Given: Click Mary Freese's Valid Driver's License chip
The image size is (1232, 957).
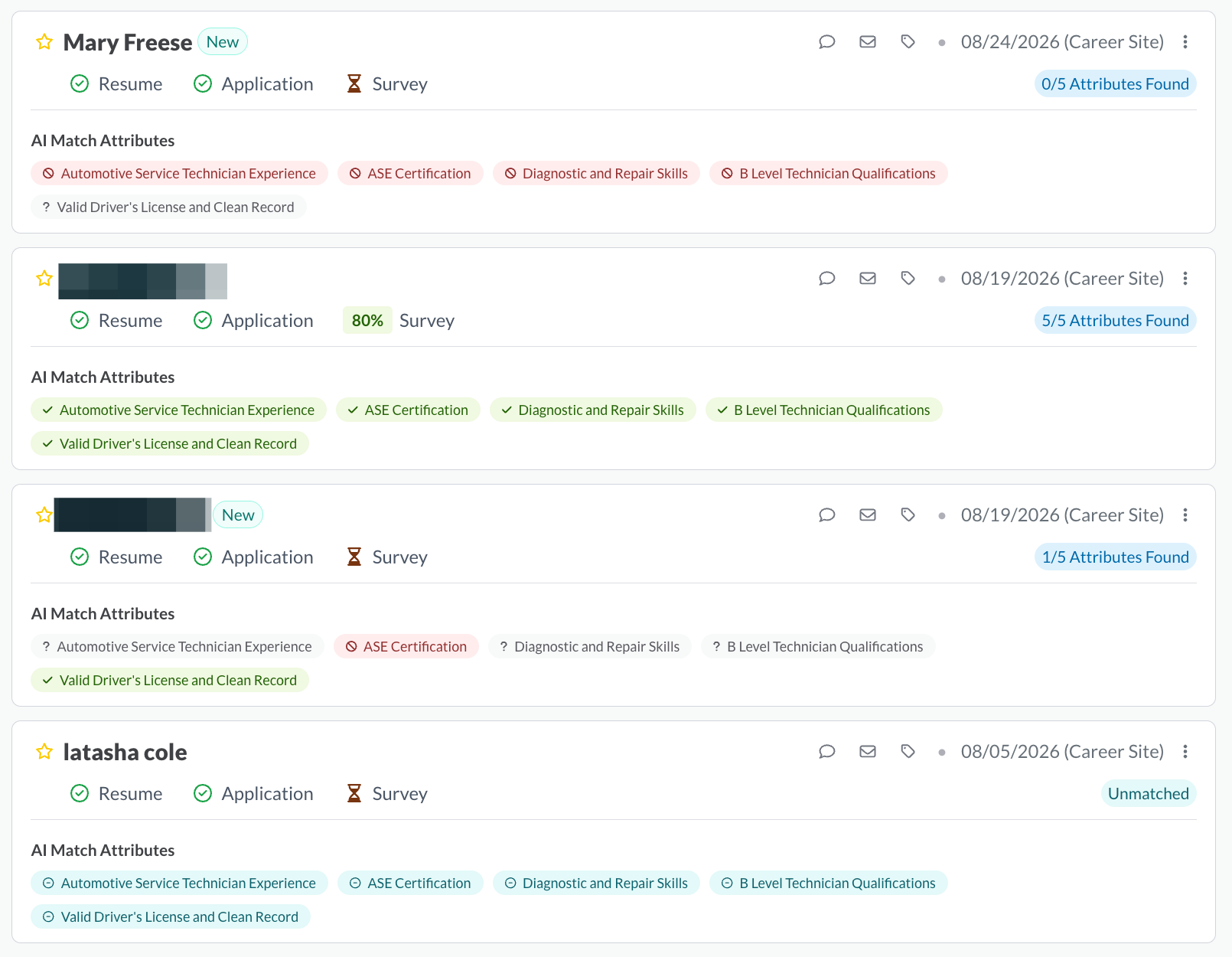Looking at the screenshot, I should click(x=168, y=207).
